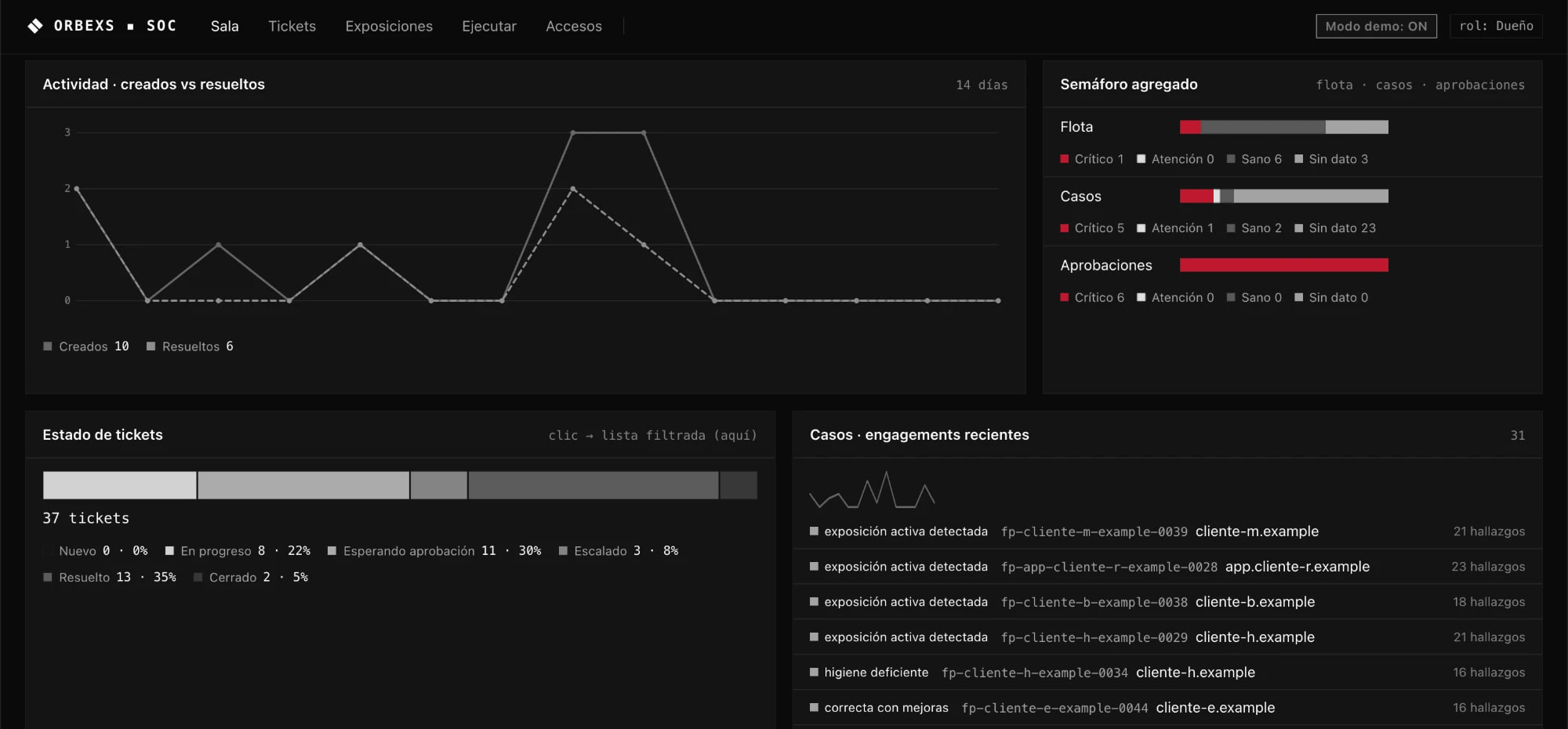Click the 14 días range label

[x=982, y=85]
